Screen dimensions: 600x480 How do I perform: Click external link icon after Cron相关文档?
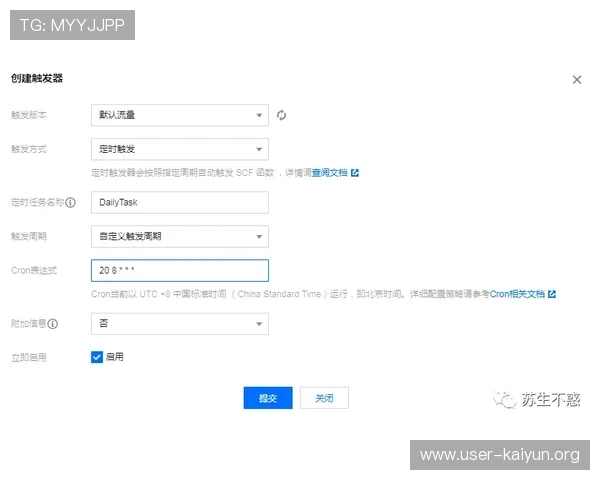tap(551, 294)
